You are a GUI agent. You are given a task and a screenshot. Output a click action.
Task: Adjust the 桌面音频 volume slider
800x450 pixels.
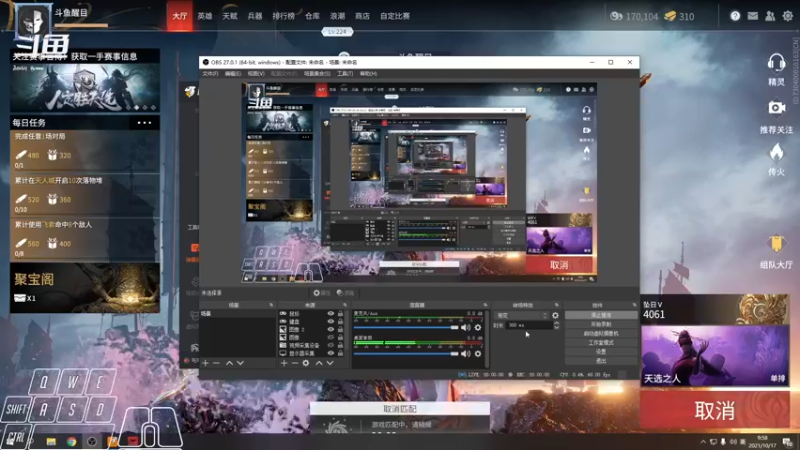tap(406, 353)
